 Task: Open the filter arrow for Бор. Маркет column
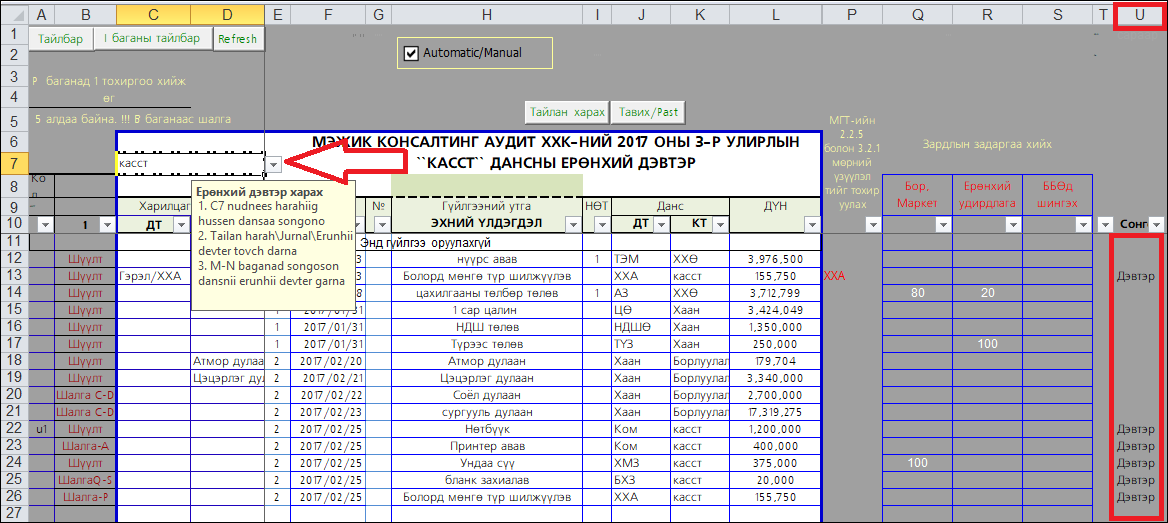[942, 225]
